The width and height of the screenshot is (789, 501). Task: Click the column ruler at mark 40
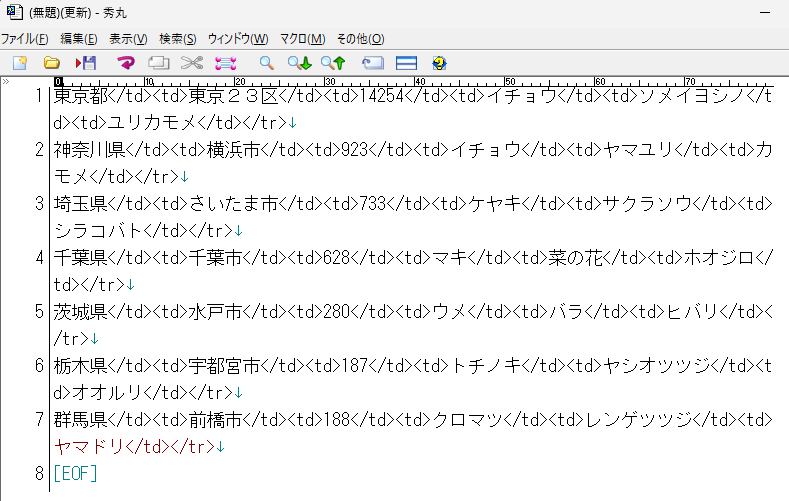(419, 81)
